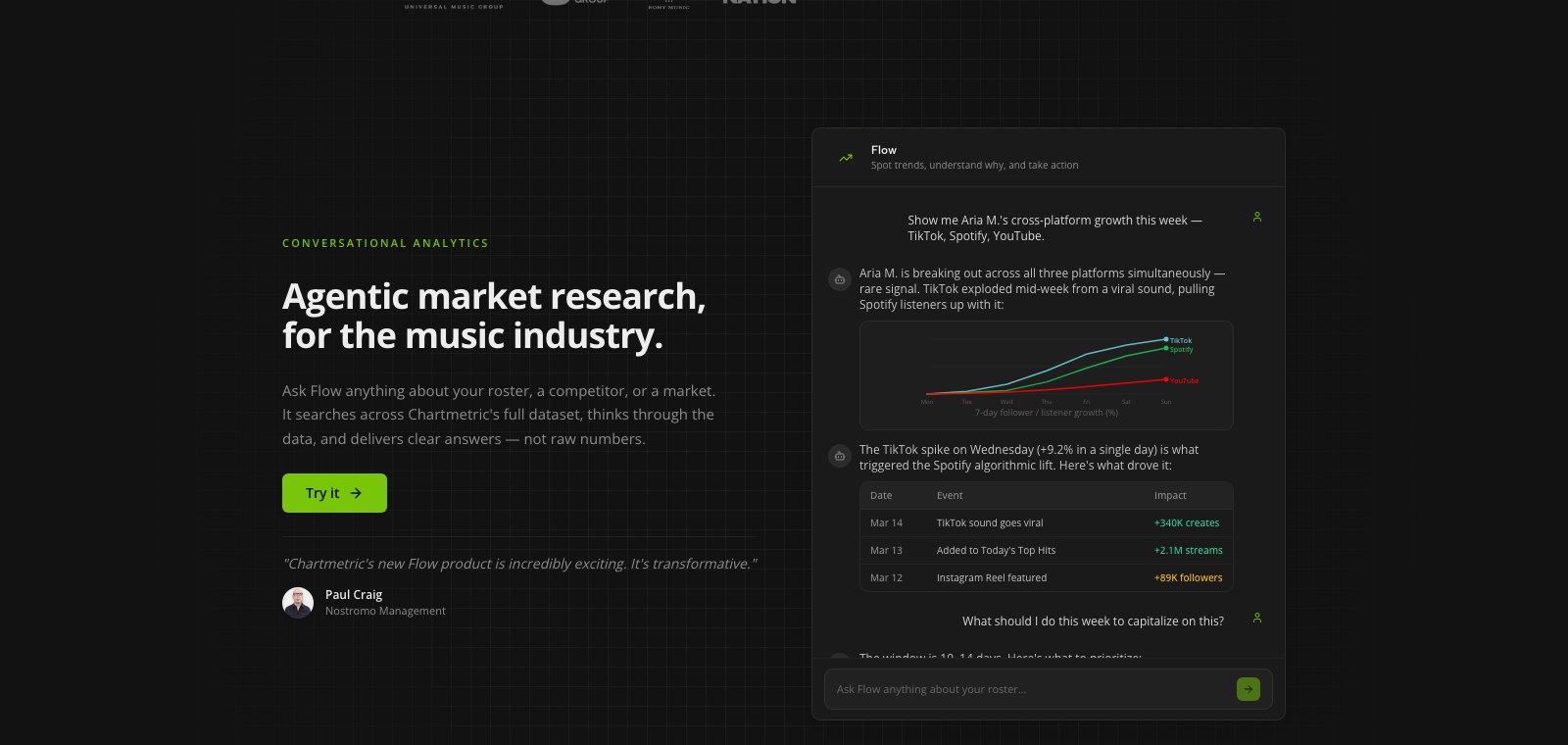Click the 'Event' column header
This screenshot has width=1568, height=745.
(x=950, y=495)
